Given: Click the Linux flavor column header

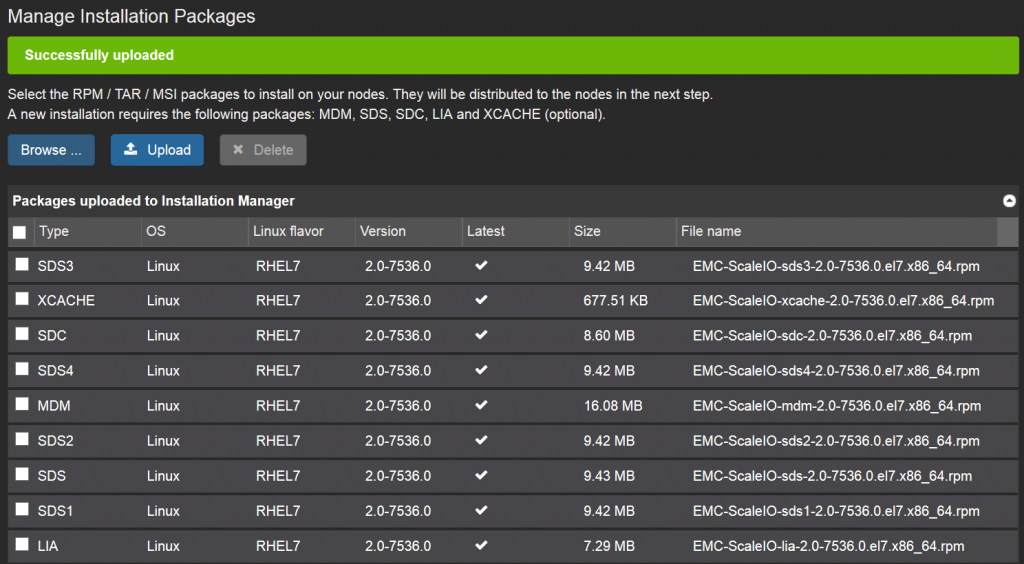Looking at the screenshot, I should pos(288,231).
